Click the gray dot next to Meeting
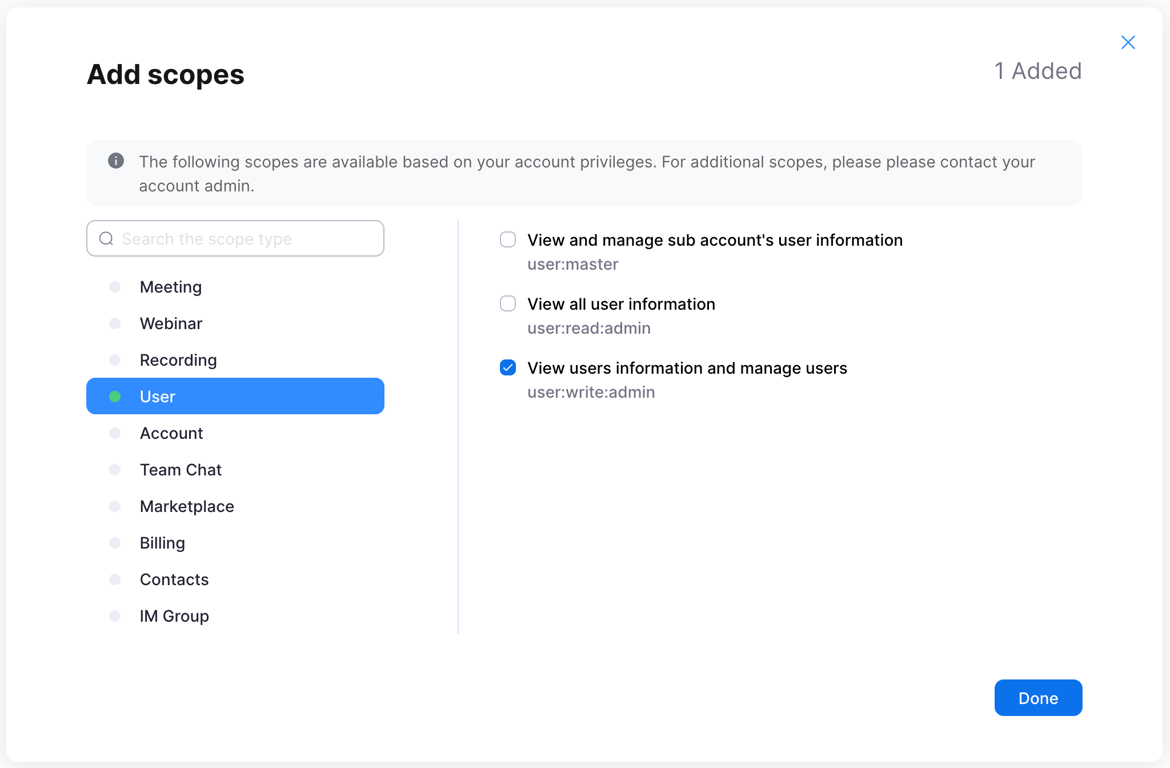 [x=115, y=287]
